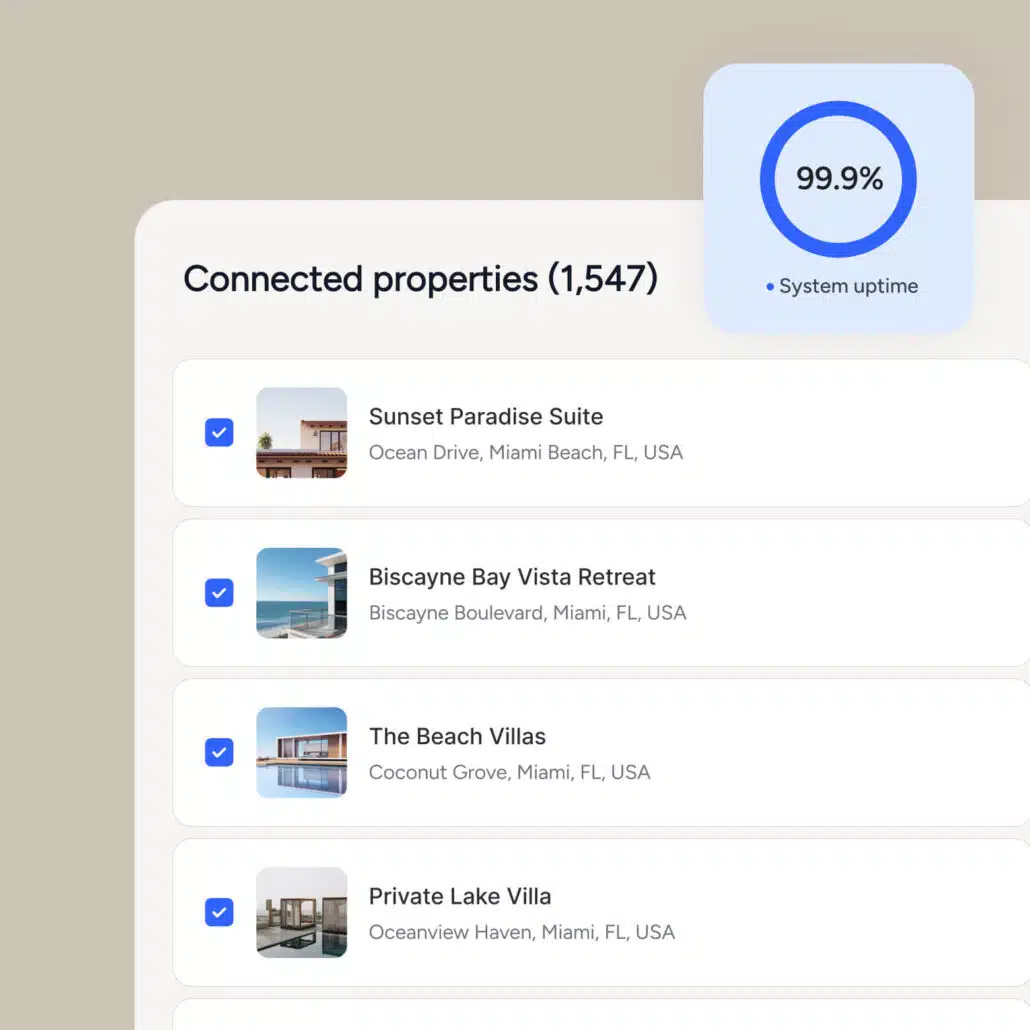The height and width of the screenshot is (1030, 1030).
Task: Open the Sunset Paradise Suite thumbnail
Action: tap(302, 432)
